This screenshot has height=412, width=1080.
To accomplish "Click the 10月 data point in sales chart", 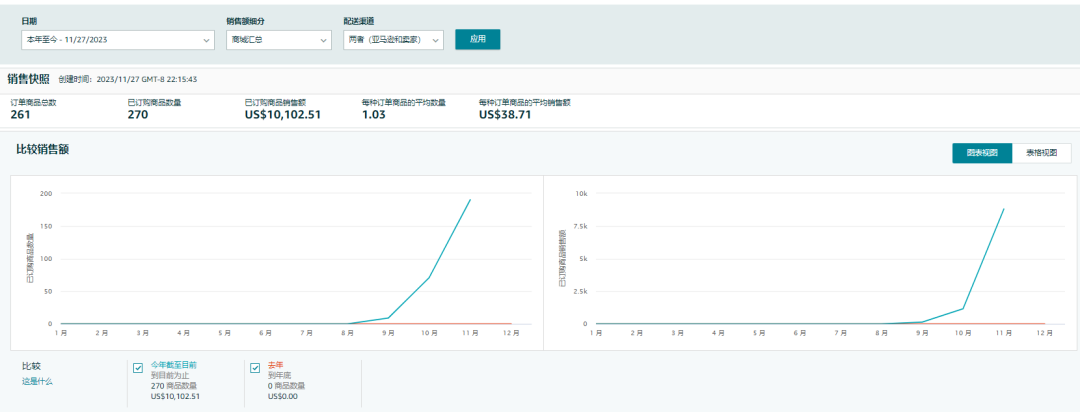I will [x=963, y=308].
